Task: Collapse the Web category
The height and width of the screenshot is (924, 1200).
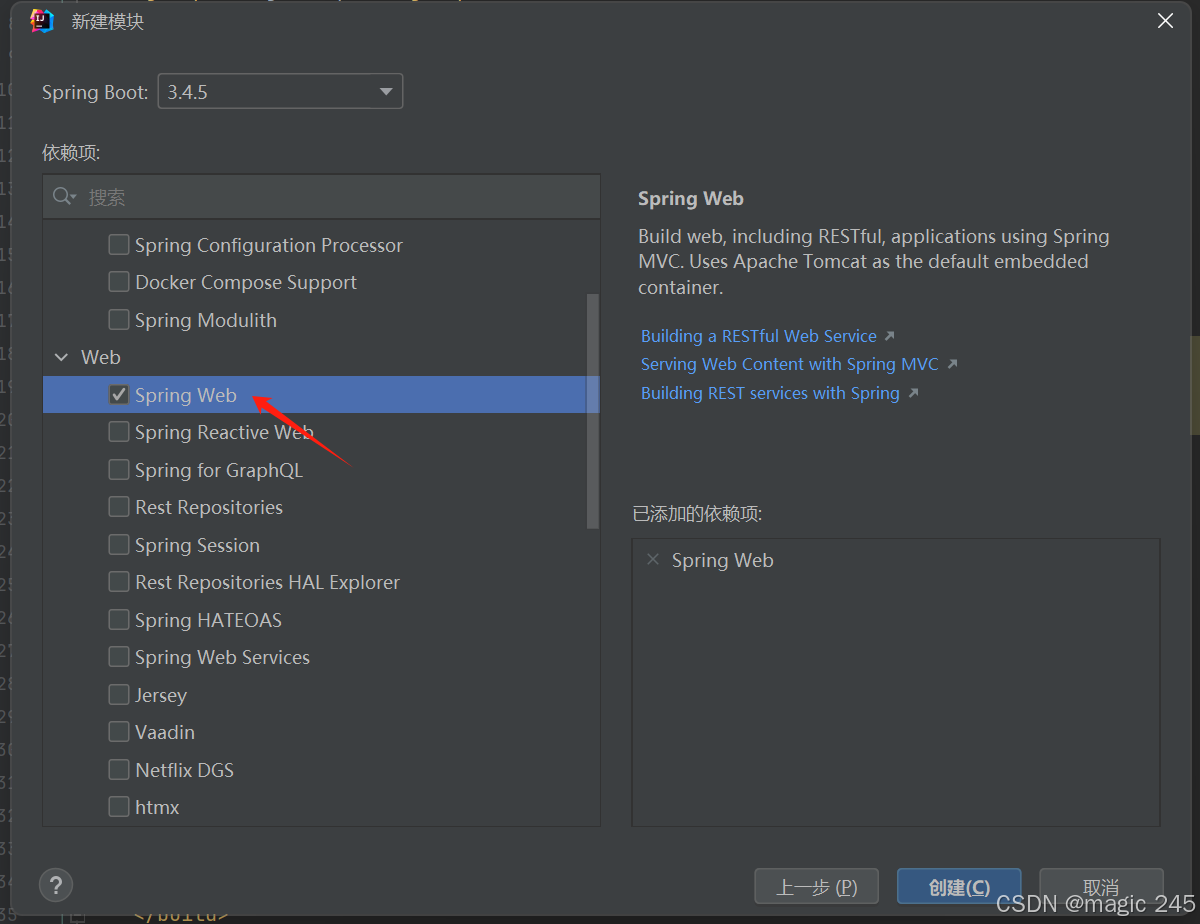Action: [61, 357]
